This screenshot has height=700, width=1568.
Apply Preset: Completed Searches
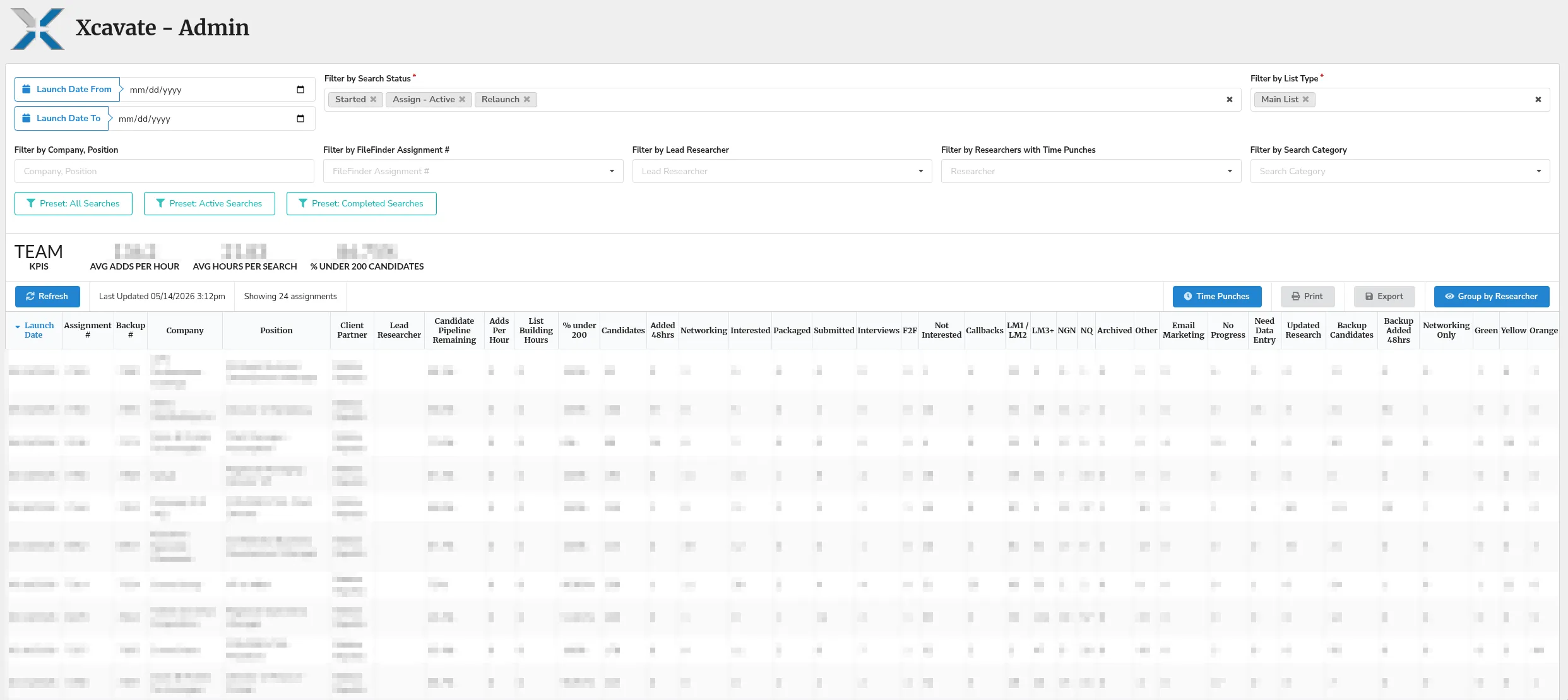pyautogui.click(x=362, y=203)
